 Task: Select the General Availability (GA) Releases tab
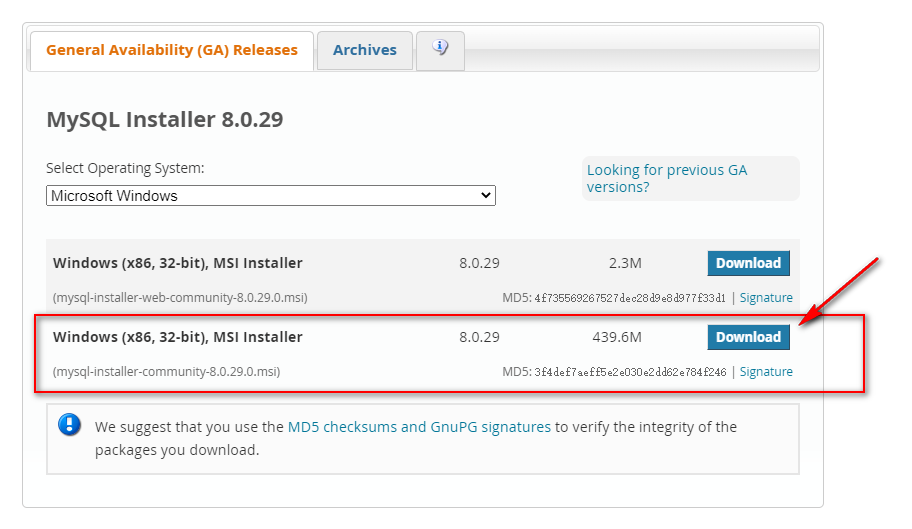172,50
